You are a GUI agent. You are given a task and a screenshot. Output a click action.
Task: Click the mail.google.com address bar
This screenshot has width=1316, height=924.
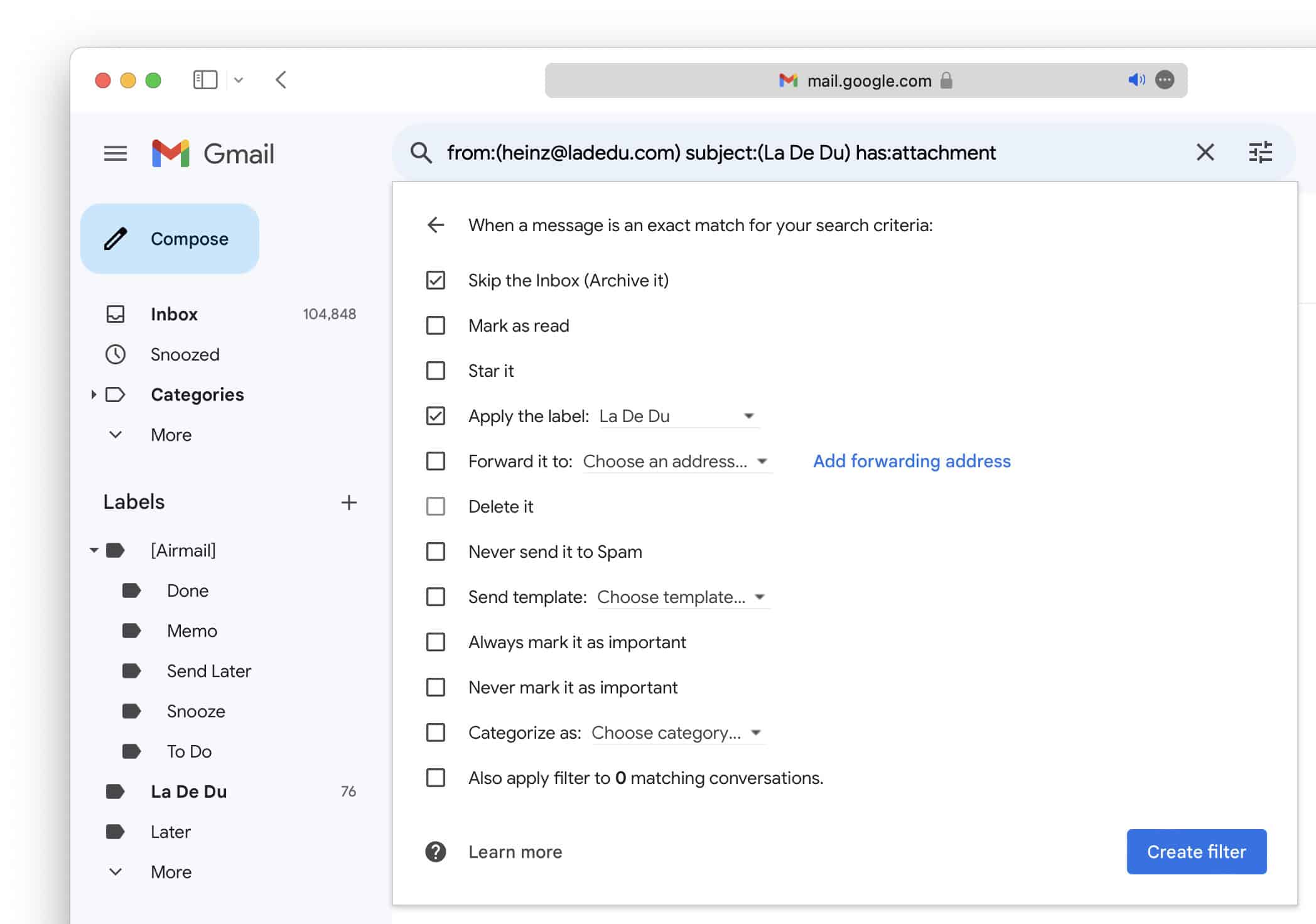[866, 80]
